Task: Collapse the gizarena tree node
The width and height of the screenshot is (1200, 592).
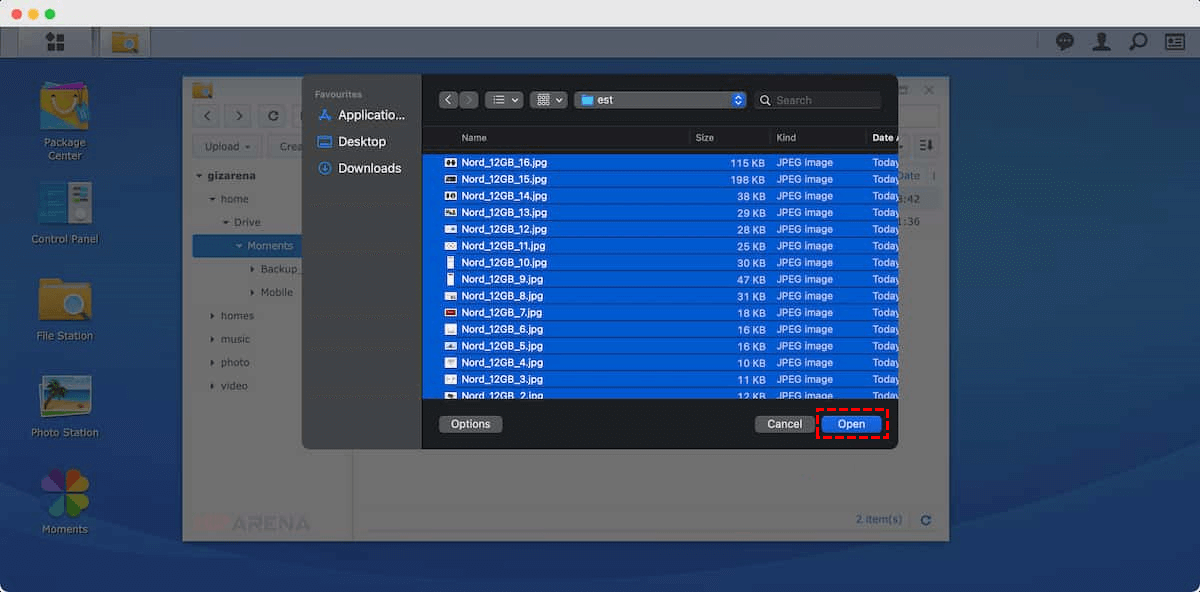Action: tap(199, 176)
